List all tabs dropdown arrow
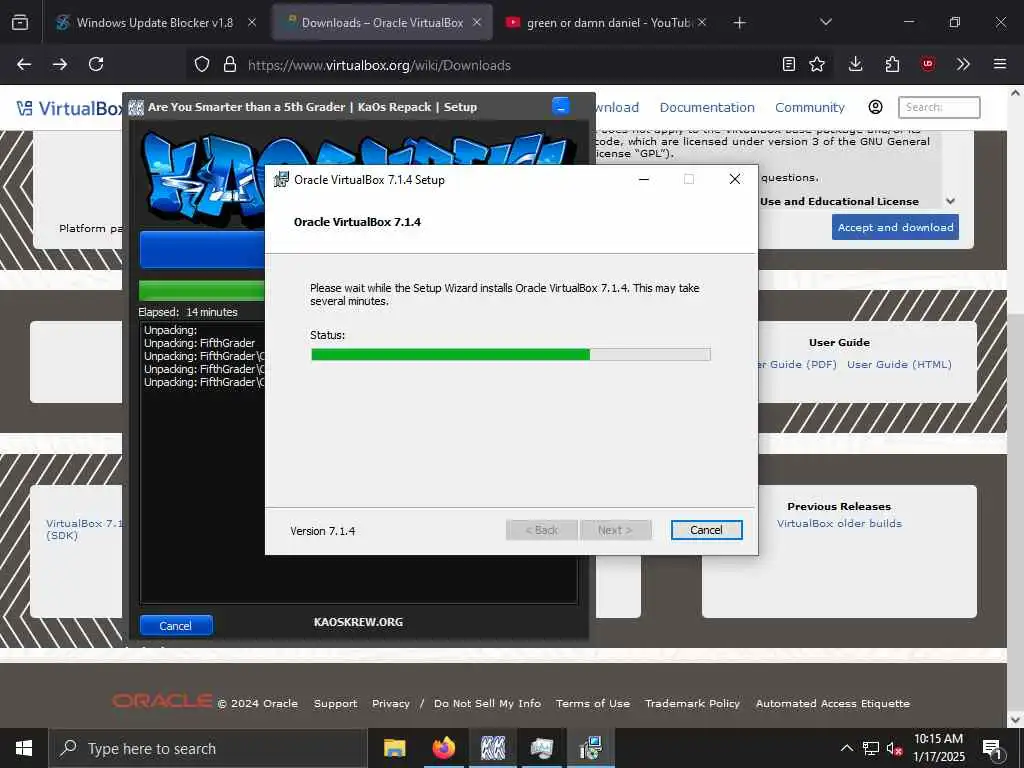This screenshot has width=1024, height=768. coord(826,22)
